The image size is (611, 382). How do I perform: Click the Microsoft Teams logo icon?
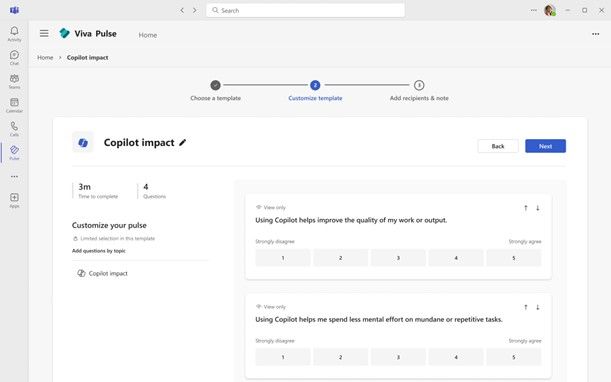coord(14,10)
